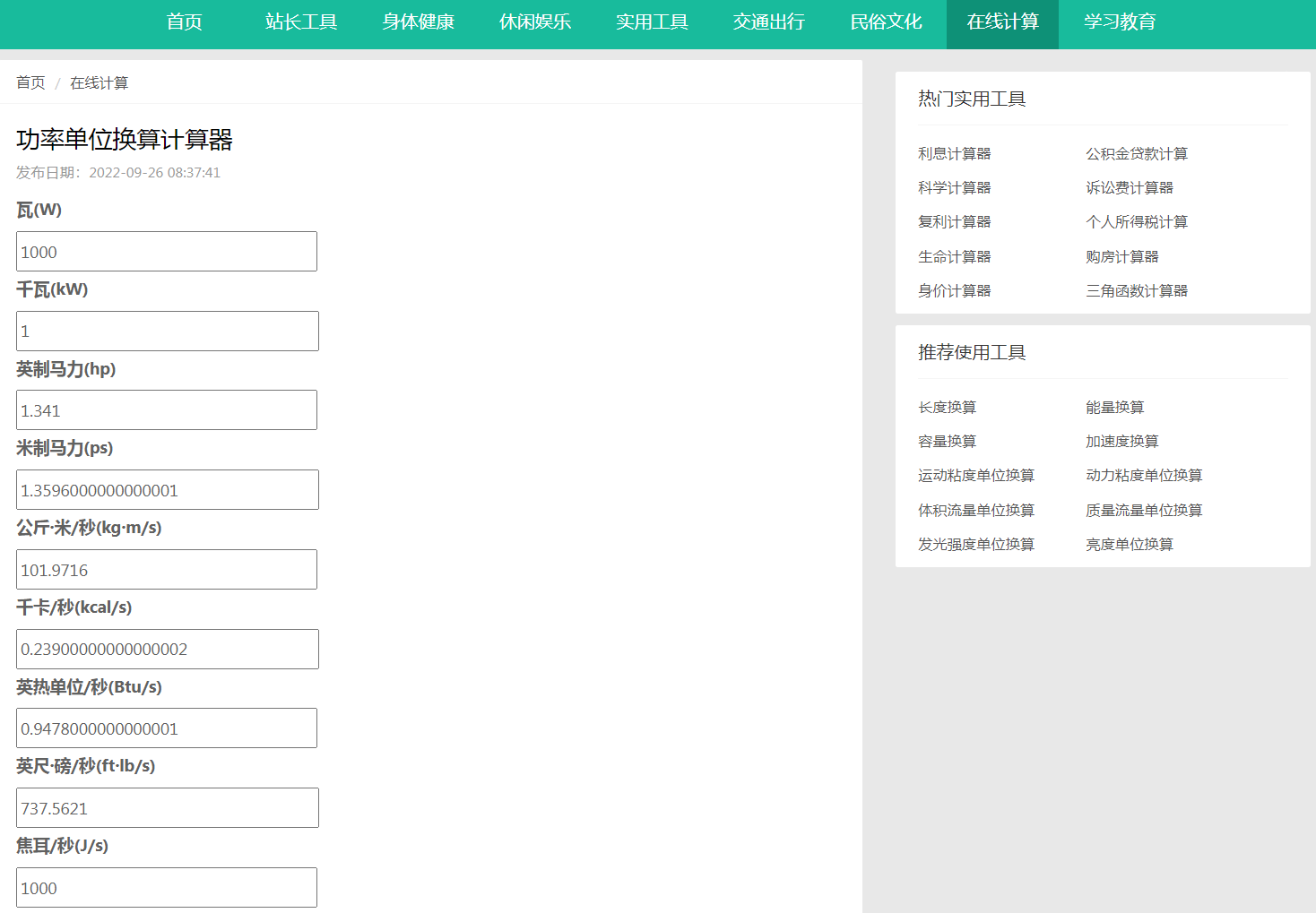This screenshot has width=1316, height=913.
Task: Click the 亮度单位换算 link
Action: 1129,545
